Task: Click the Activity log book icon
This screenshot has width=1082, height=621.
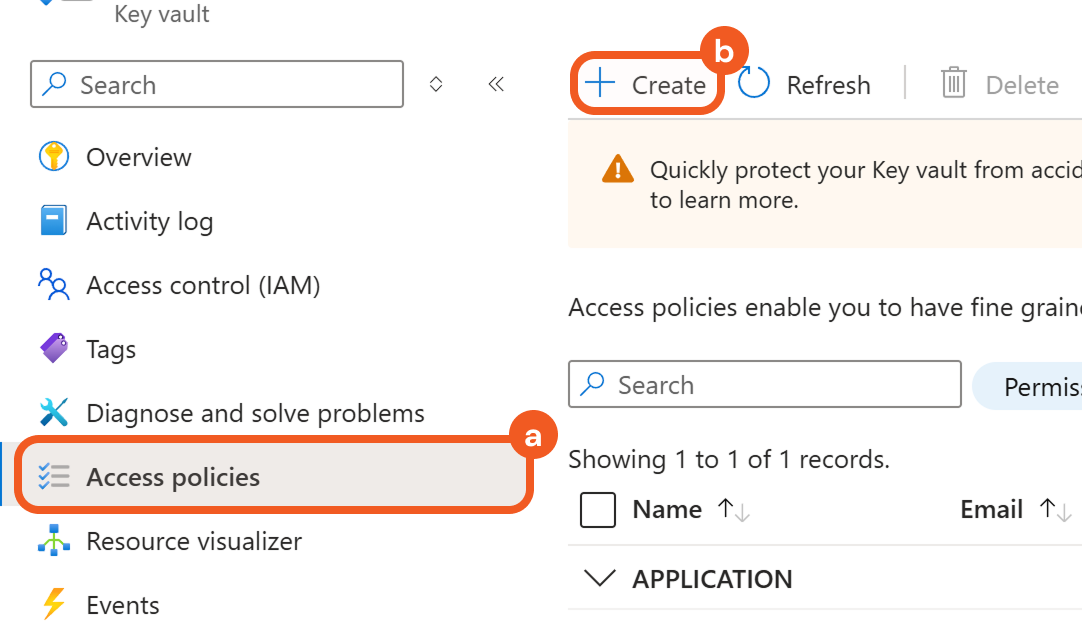Action: [x=53, y=221]
